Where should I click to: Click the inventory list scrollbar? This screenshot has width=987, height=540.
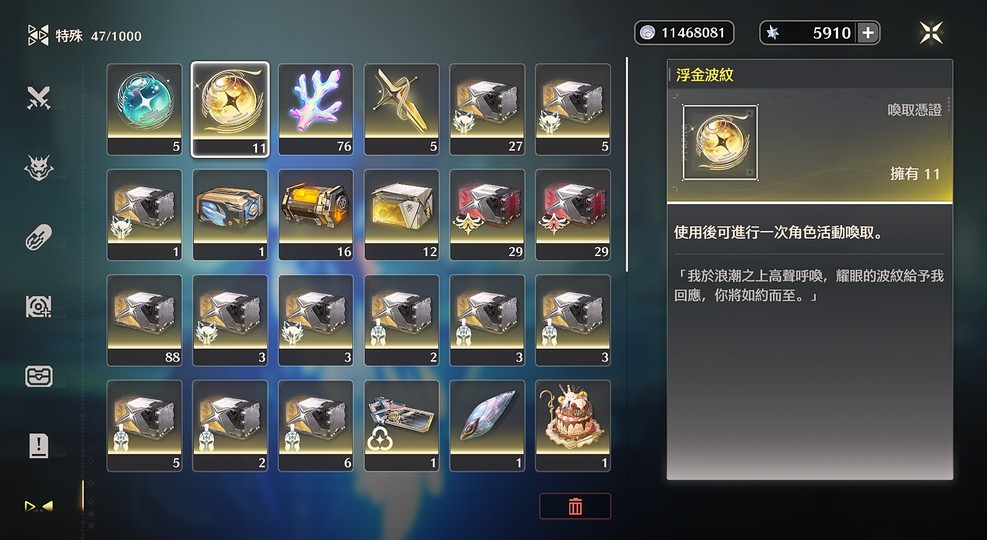626,165
